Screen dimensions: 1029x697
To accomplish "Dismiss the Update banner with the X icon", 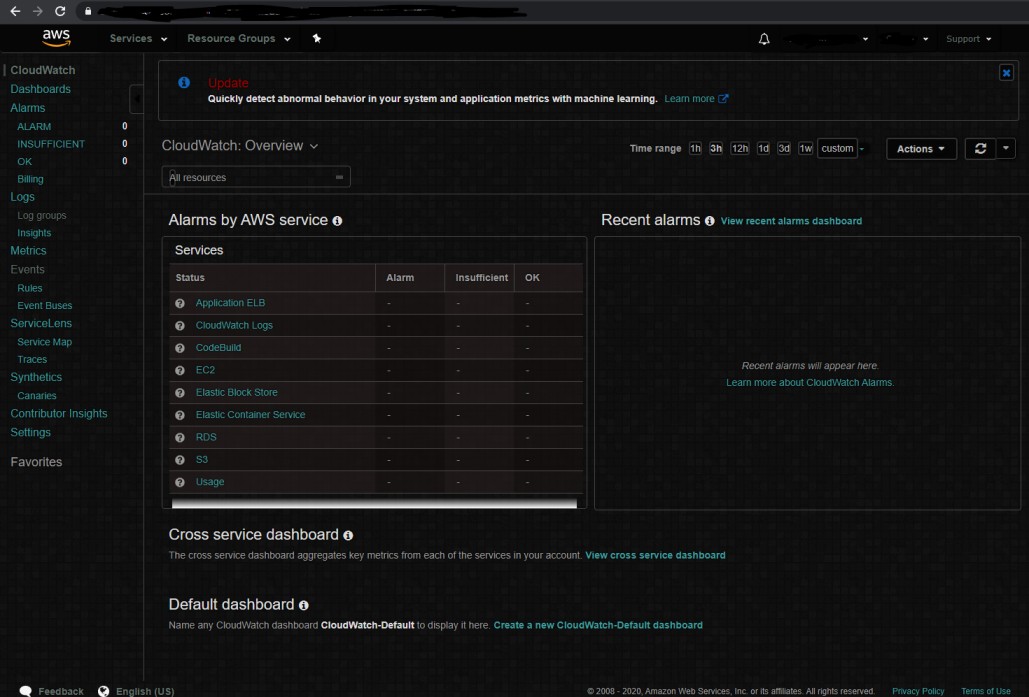I will (1006, 73).
